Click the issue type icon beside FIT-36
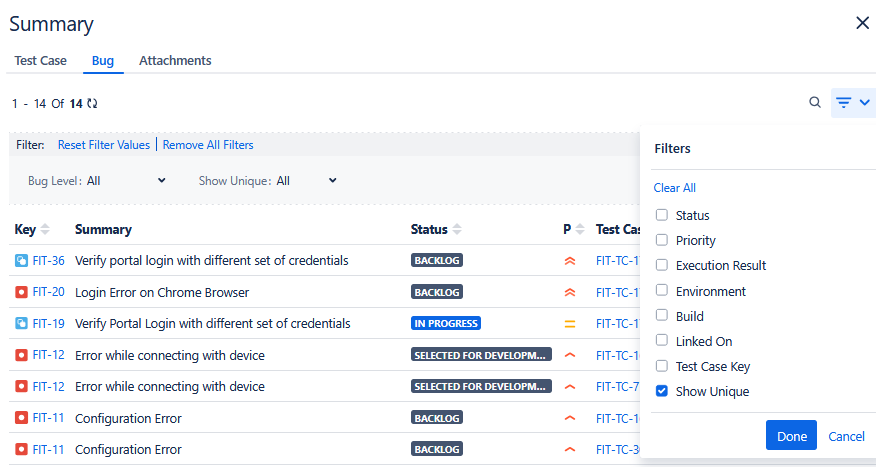The height and width of the screenshot is (467, 876). pyautogui.click(x=21, y=261)
